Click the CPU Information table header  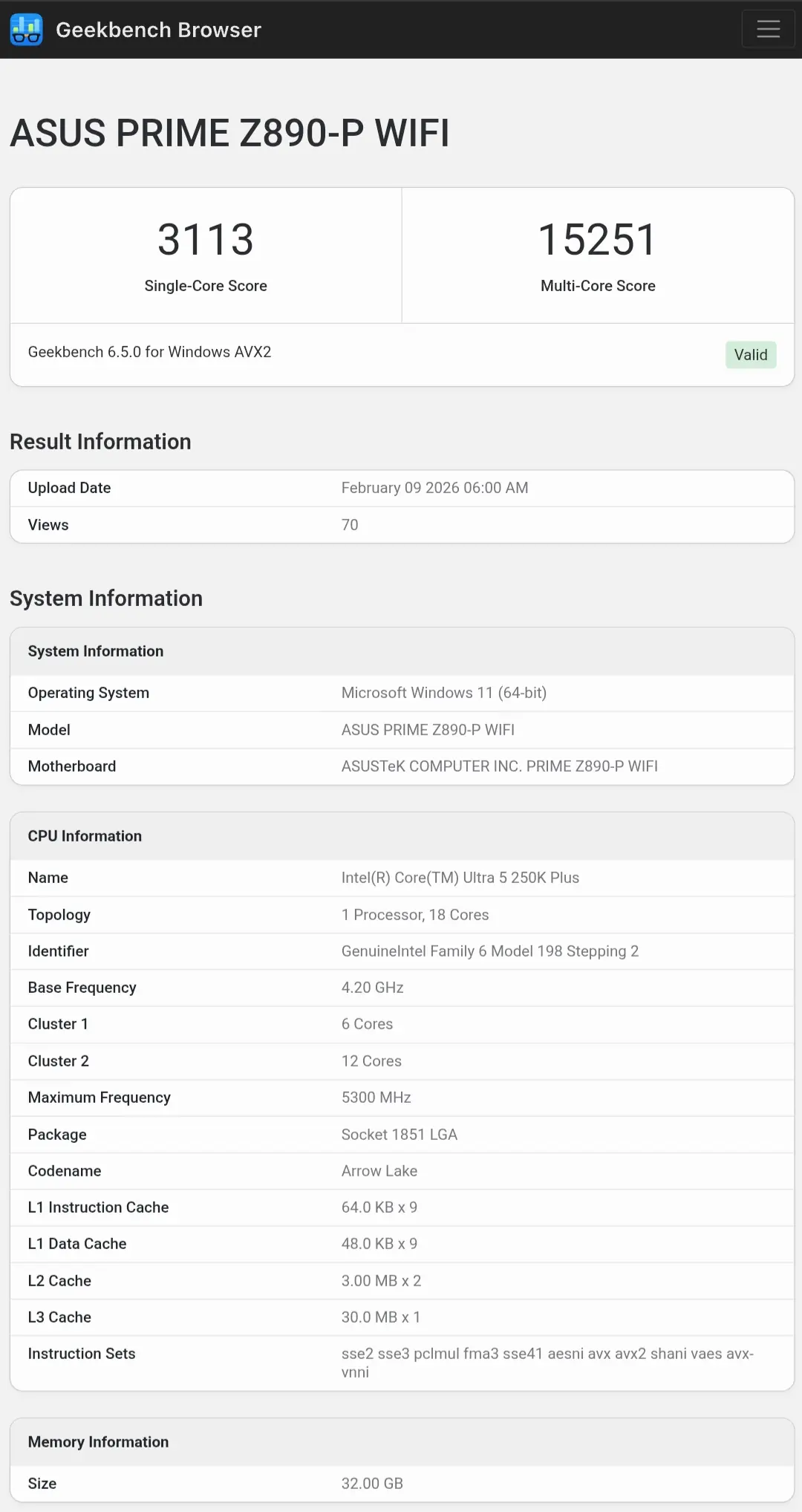(x=85, y=836)
